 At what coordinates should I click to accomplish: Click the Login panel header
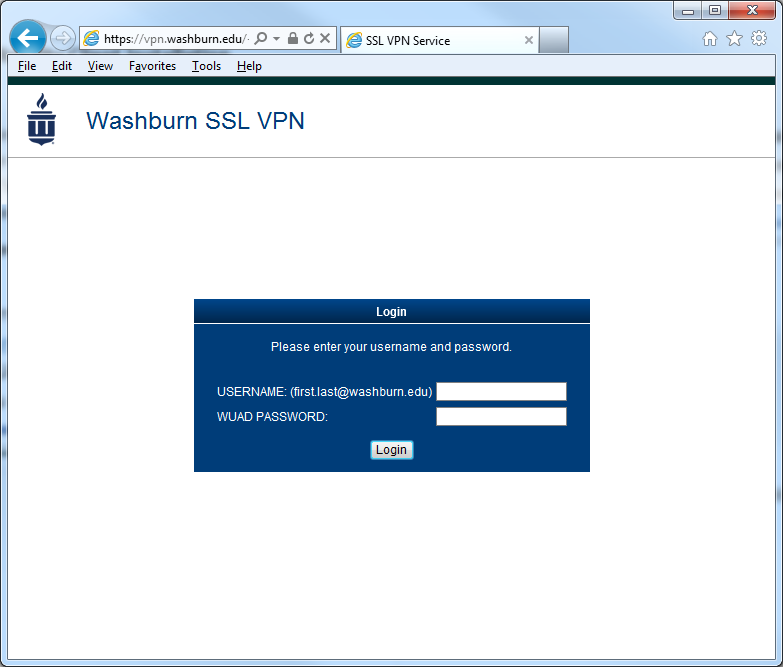(392, 312)
